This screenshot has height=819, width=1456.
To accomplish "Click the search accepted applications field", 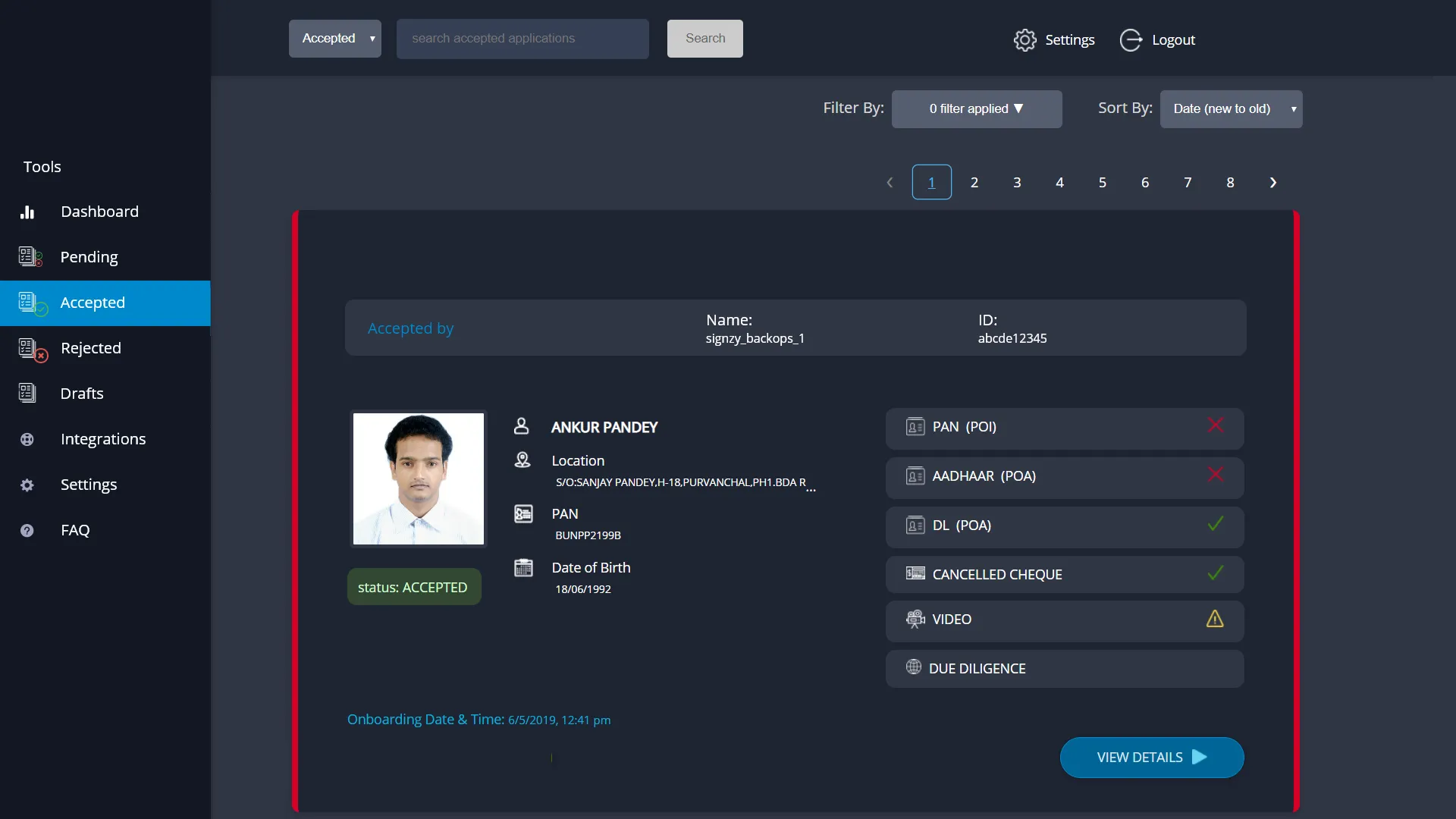I will tap(522, 39).
